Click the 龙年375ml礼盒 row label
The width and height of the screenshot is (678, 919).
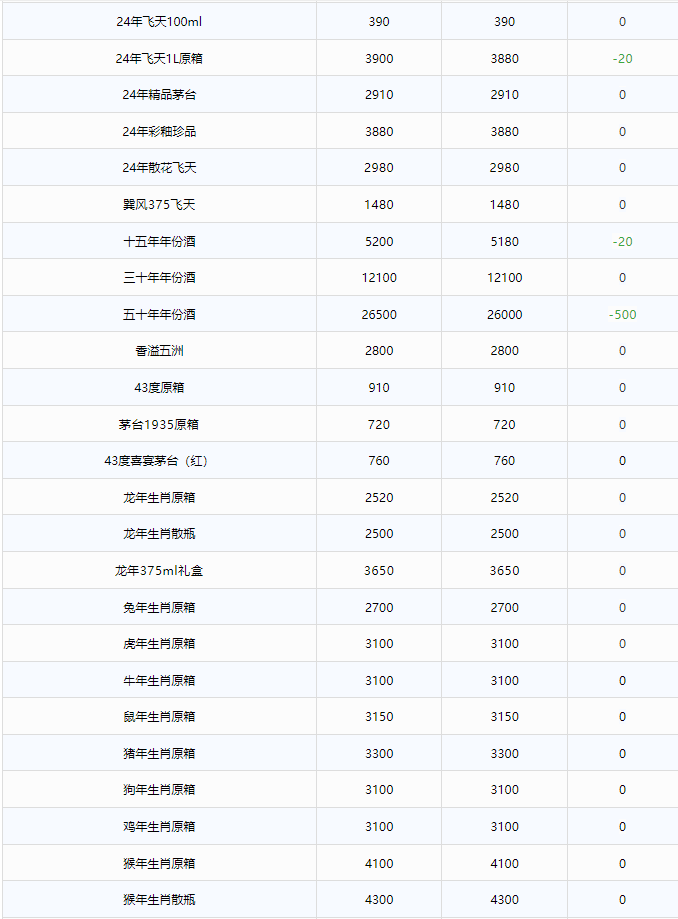(x=159, y=571)
